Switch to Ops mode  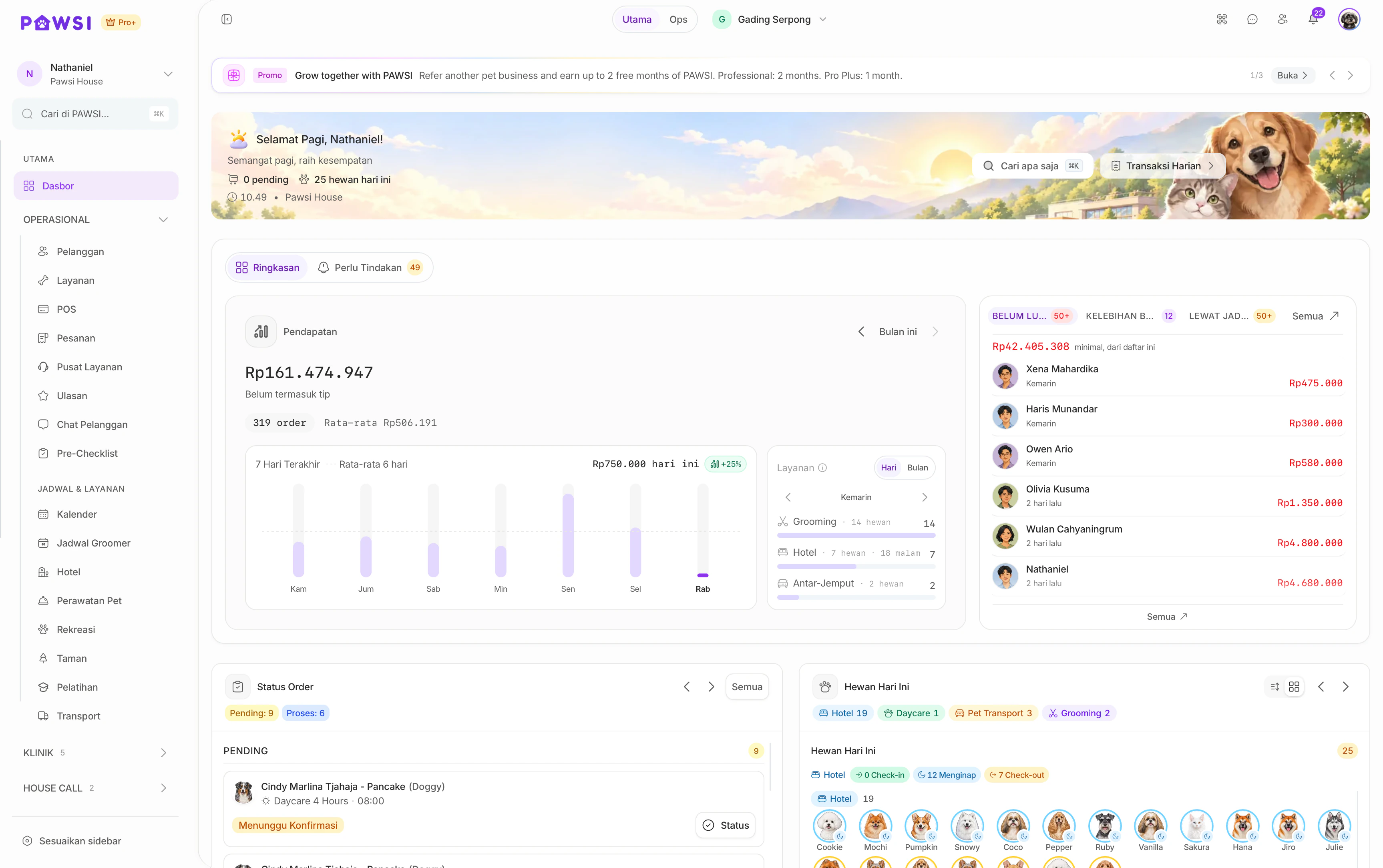pos(678,20)
